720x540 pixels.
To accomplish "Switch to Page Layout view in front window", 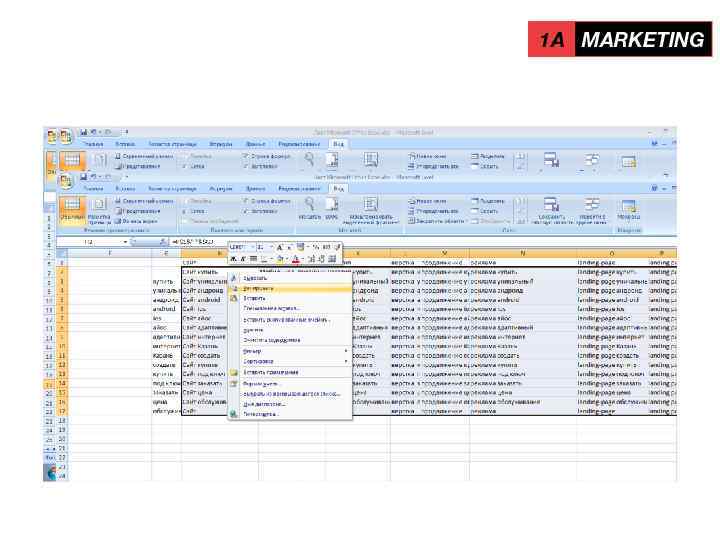I will [99, 210].
